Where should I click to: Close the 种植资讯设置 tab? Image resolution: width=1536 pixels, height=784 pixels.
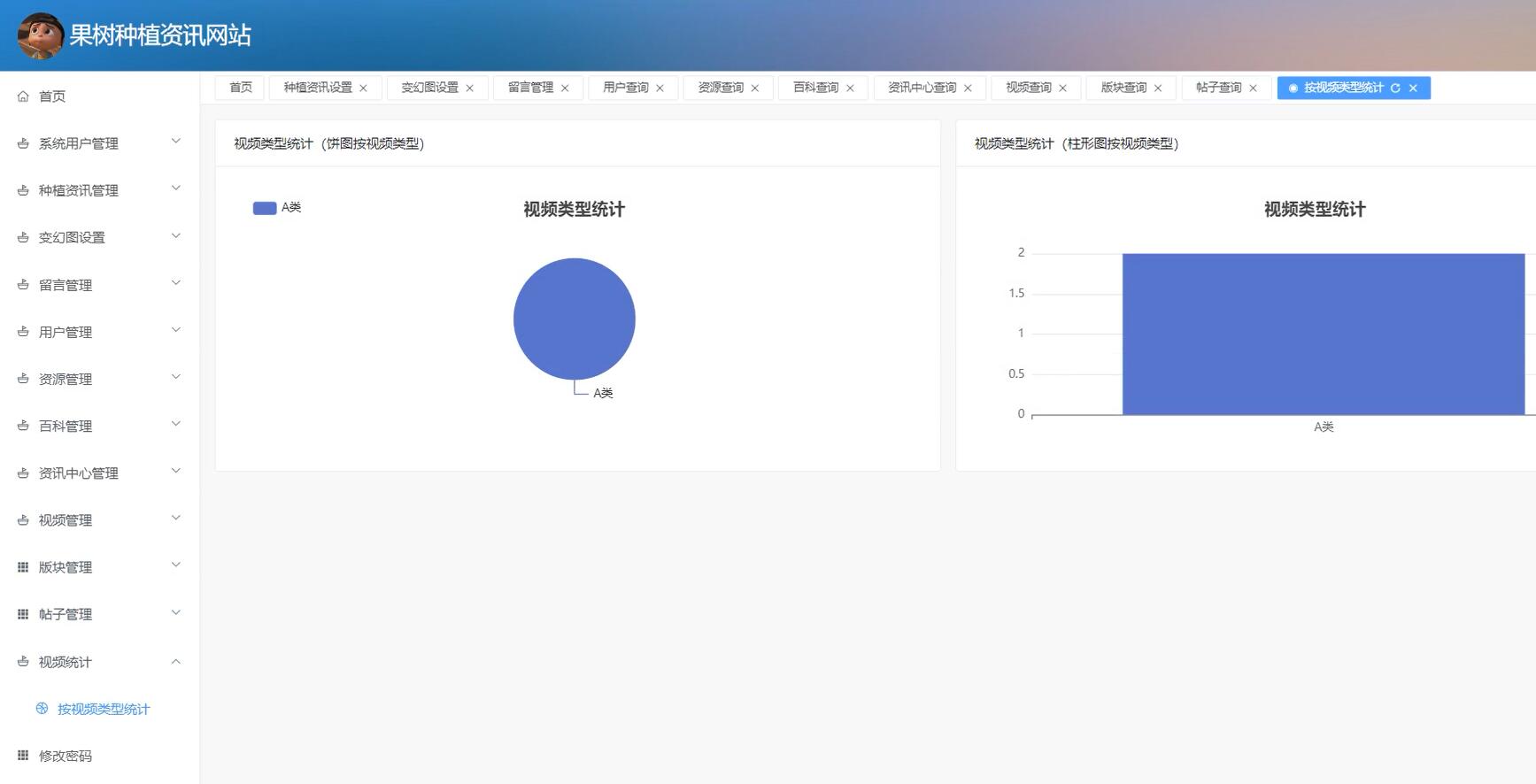363,88
